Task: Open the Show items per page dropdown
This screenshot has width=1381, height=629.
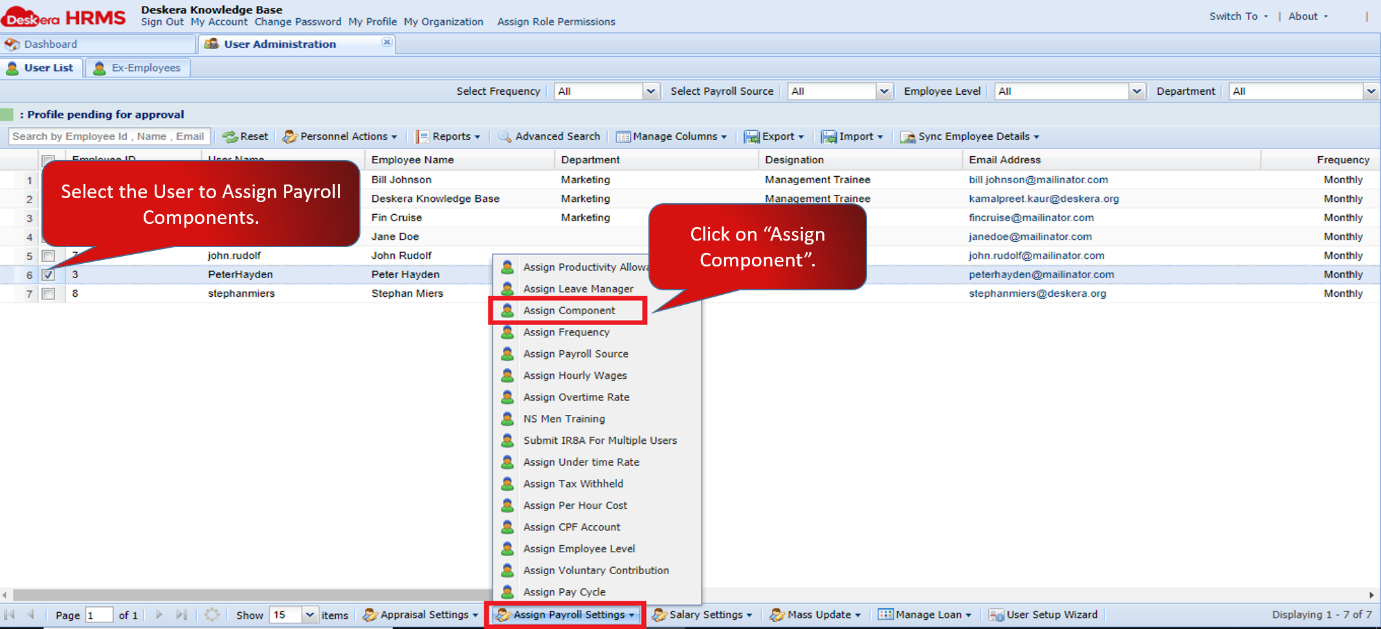Action: [x=310, y=615]
